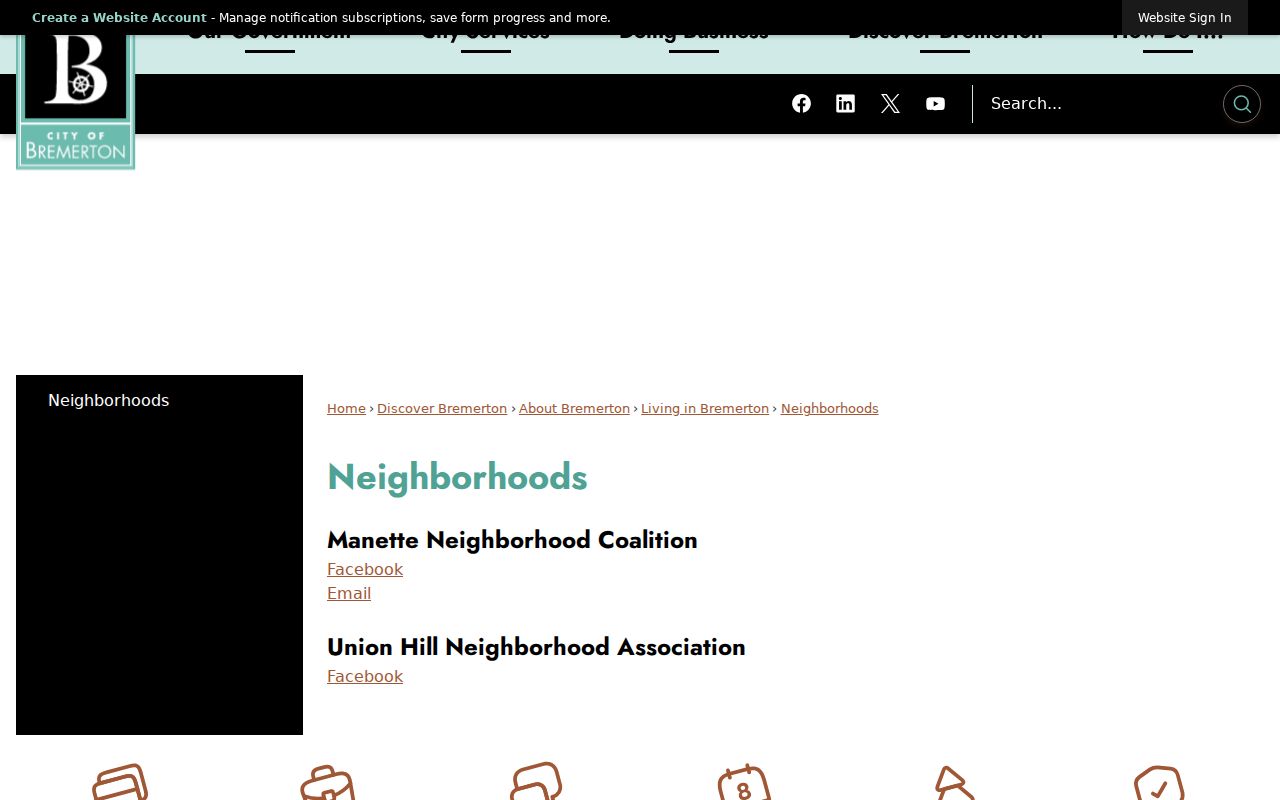Click the briefcase jobs icon

pos(328,783)
